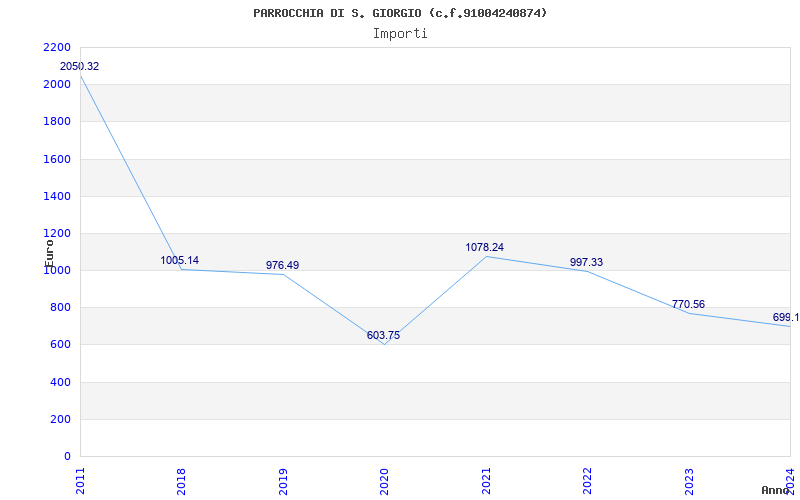Image resolution: width=800 pixels, height=500 pixels.
Task: Click the 0 y-axis value
Action: coord(67,457)
